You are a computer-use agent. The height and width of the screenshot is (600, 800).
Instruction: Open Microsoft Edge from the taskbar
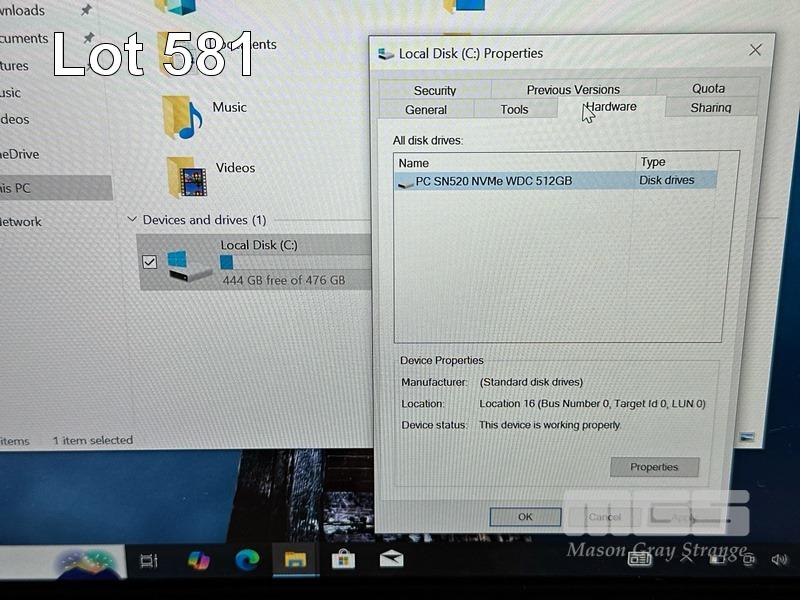(247, 560)
